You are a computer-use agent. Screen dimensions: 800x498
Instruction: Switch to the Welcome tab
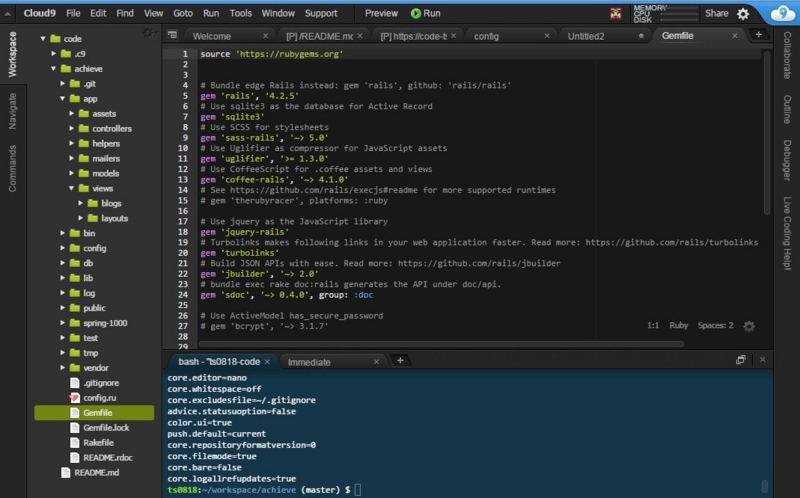pyautogui.click(x=212, y=36)
